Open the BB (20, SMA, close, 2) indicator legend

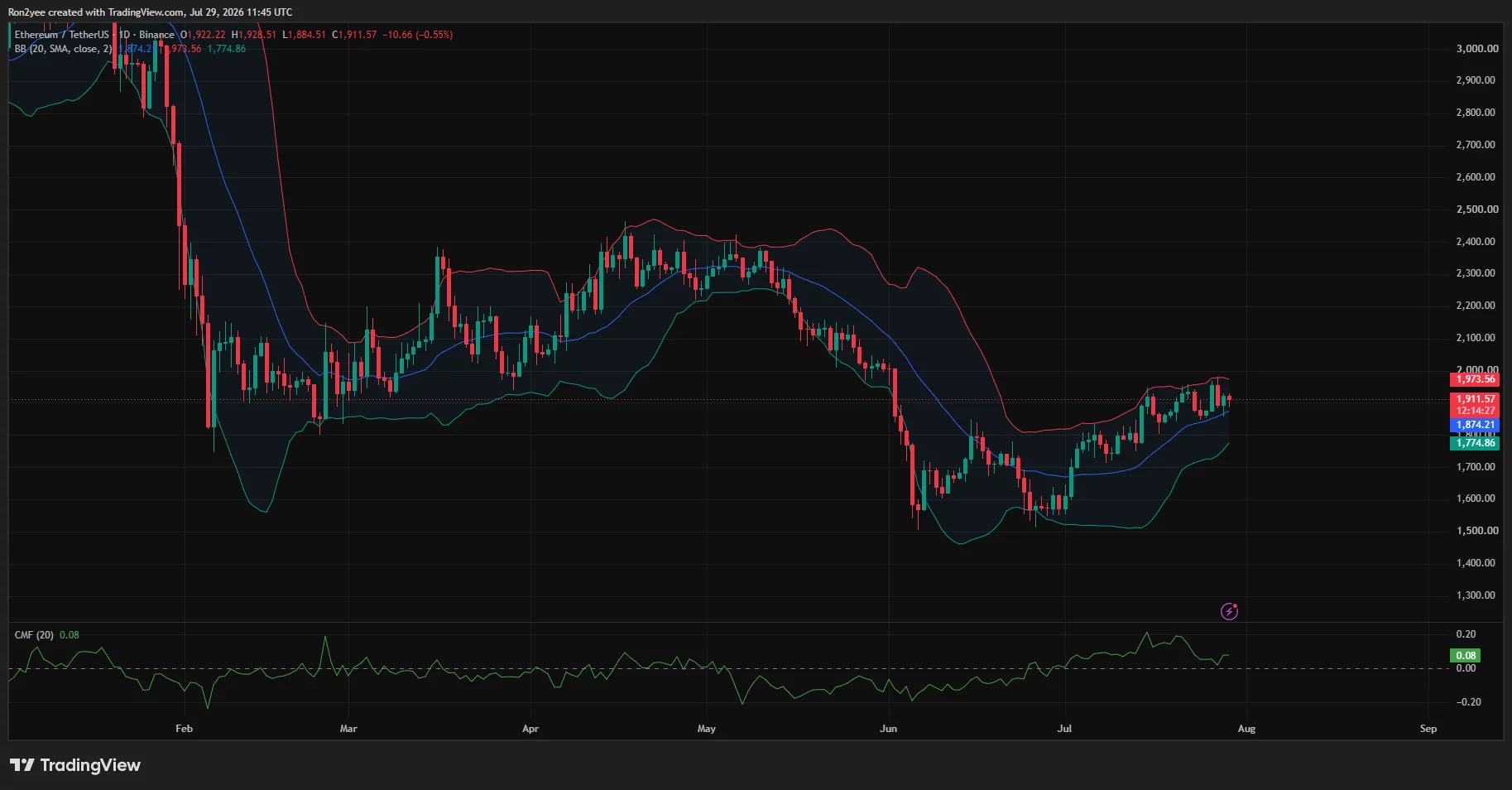click(x=63, y=49)
